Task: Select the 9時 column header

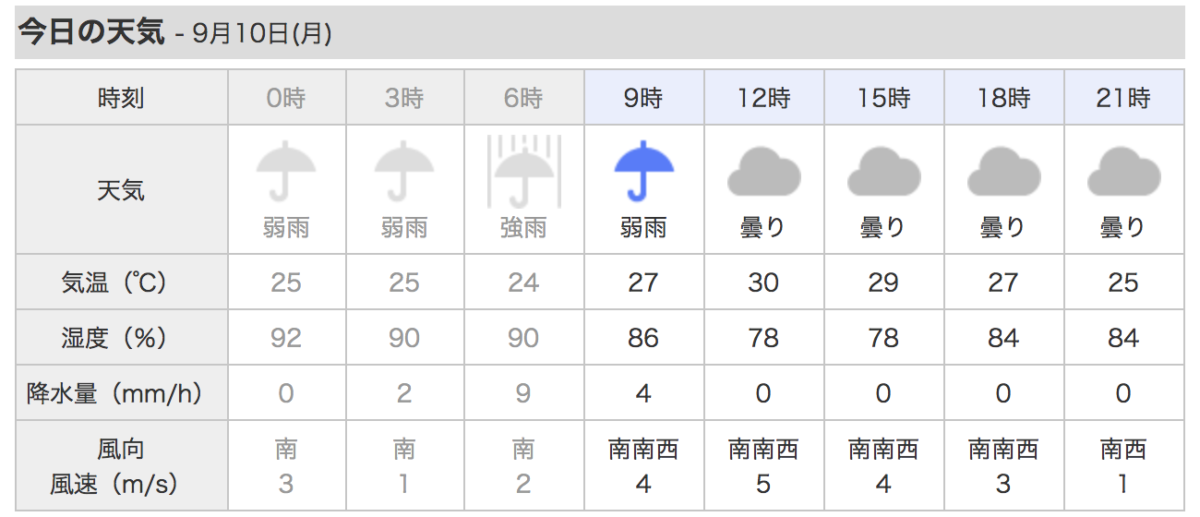Action: click(643, 98)
